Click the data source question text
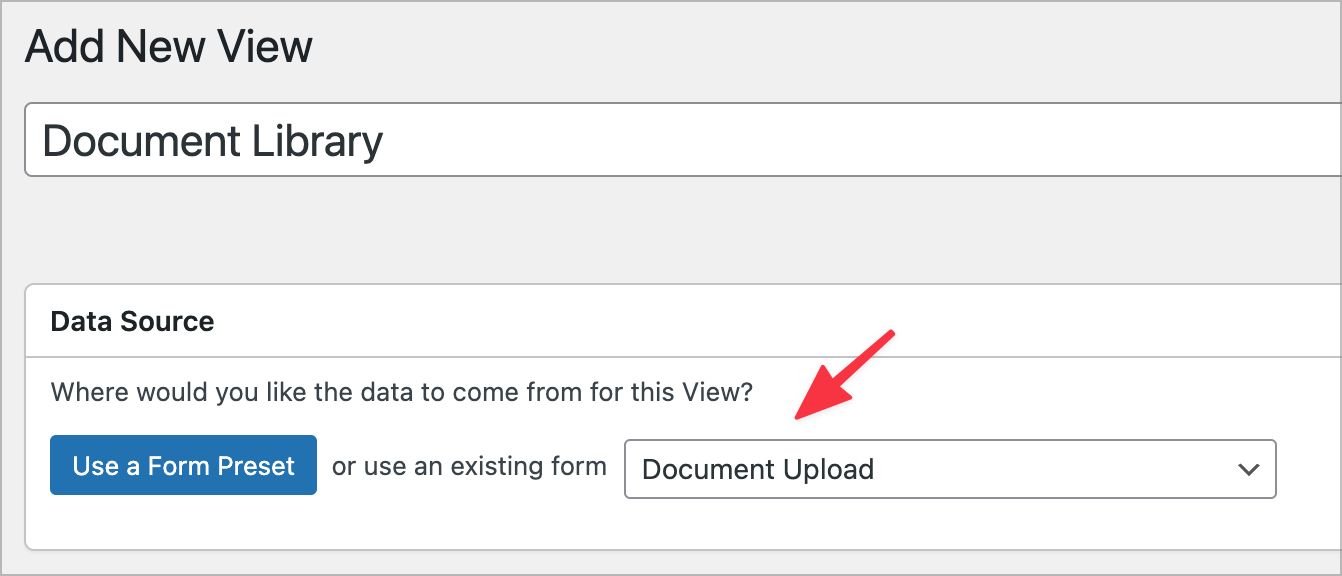Screen dimensions: 1342x576 pyautogui.click(x=402, y=392)
